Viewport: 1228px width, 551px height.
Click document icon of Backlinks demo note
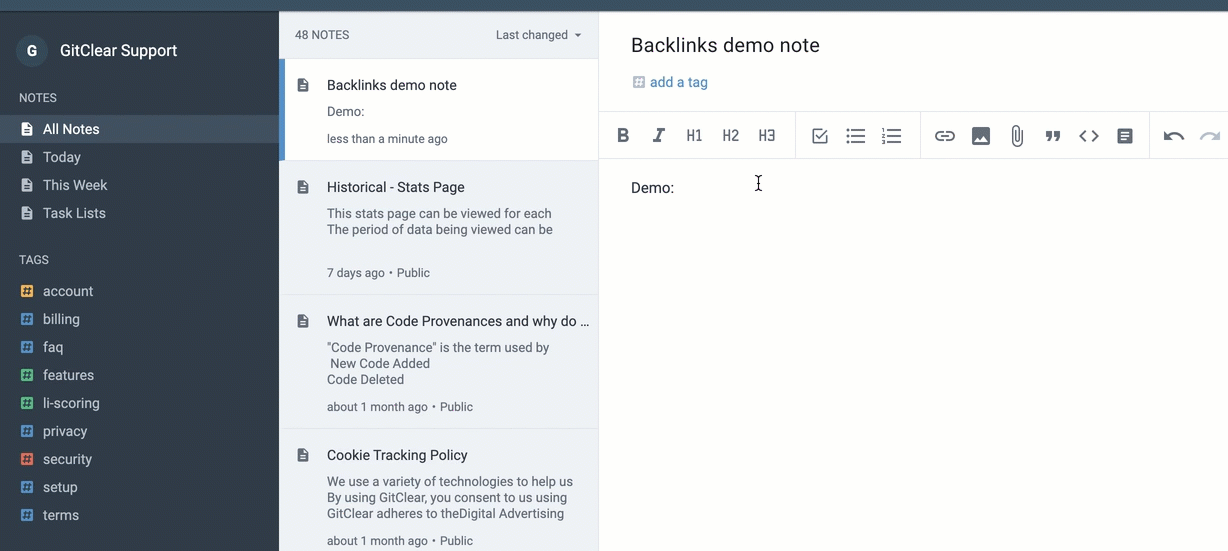pos(303,85)
